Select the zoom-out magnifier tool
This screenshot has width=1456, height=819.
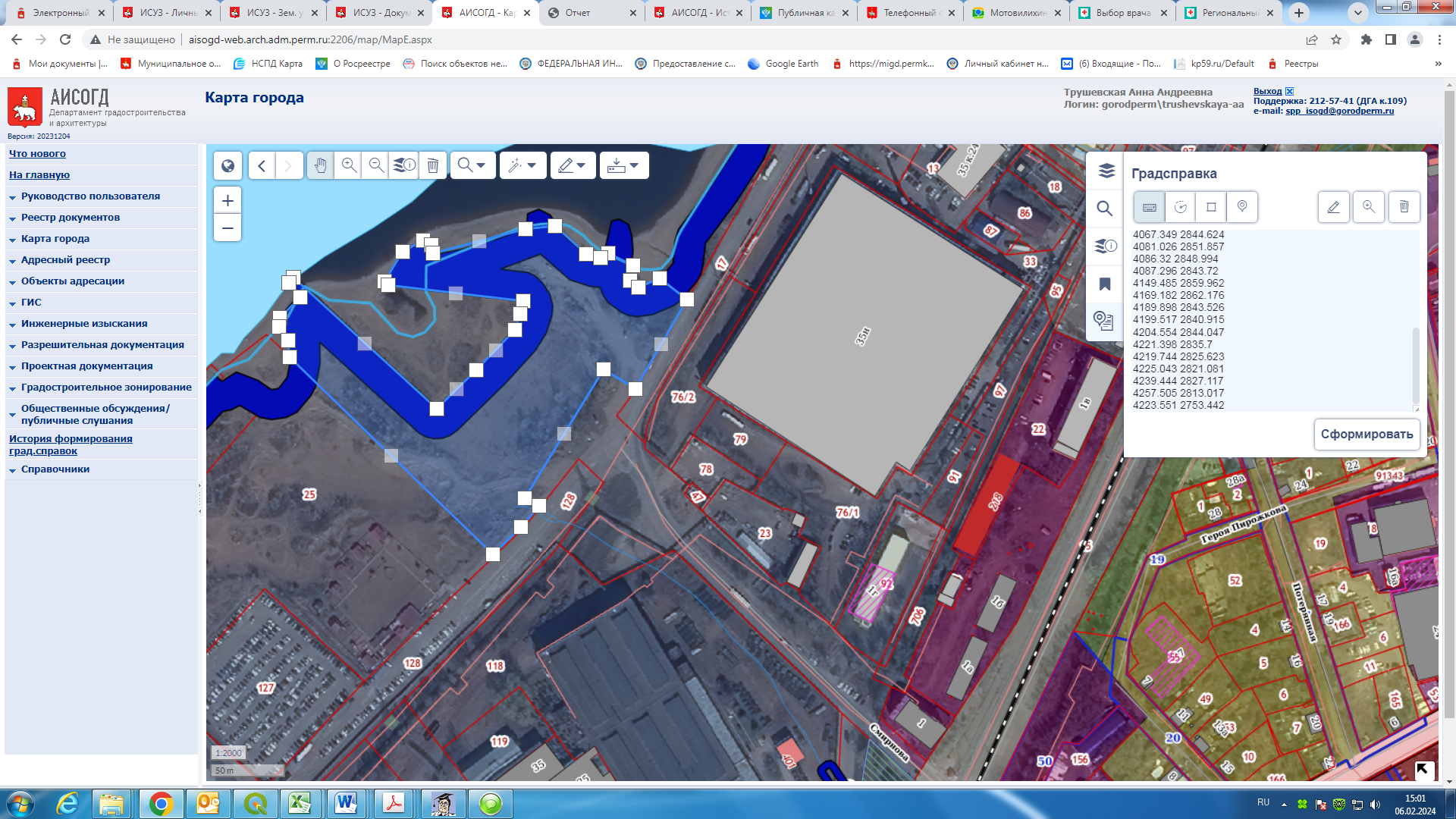376,165
